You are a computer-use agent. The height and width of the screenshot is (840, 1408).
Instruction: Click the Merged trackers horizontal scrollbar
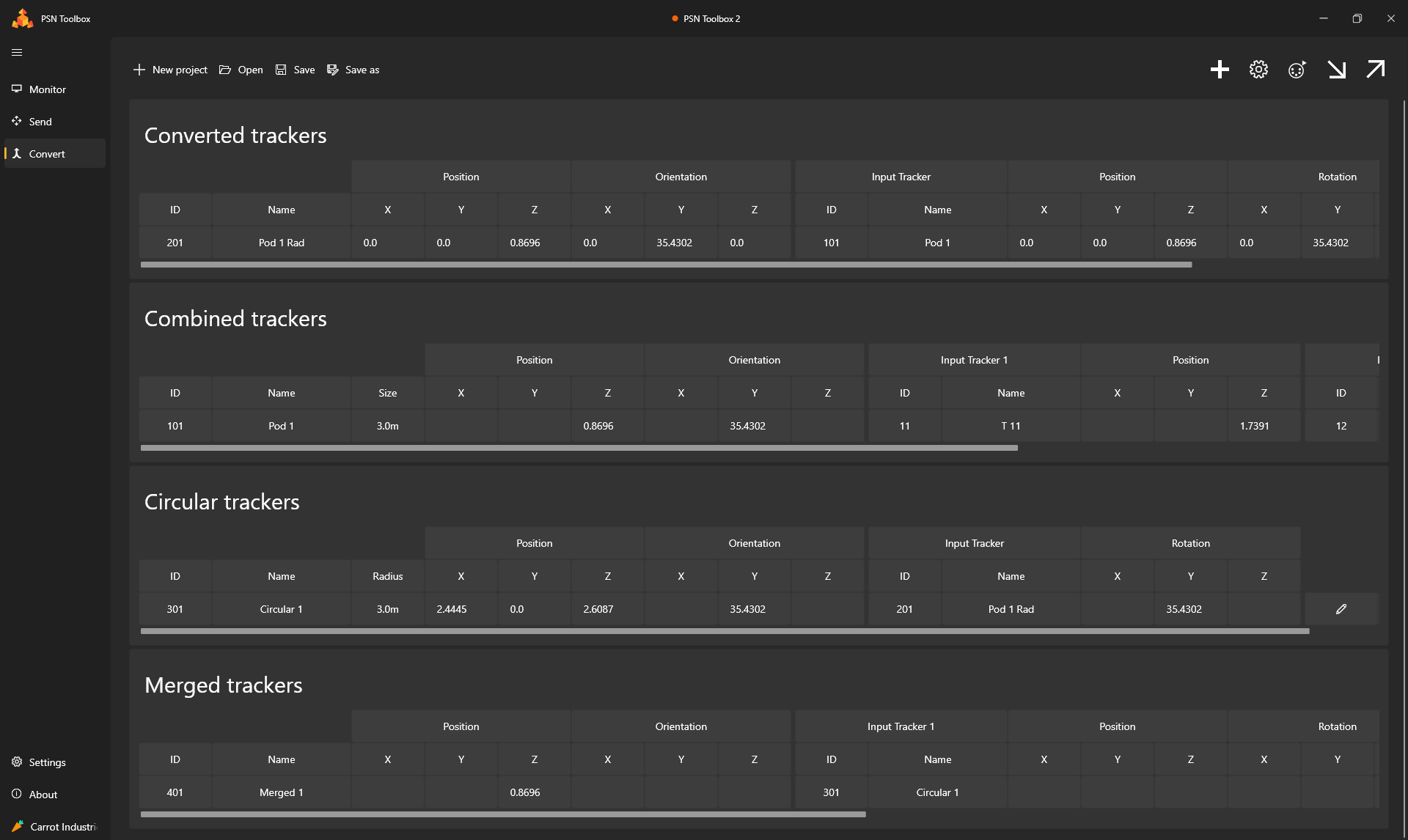click(x=502, y=814)
